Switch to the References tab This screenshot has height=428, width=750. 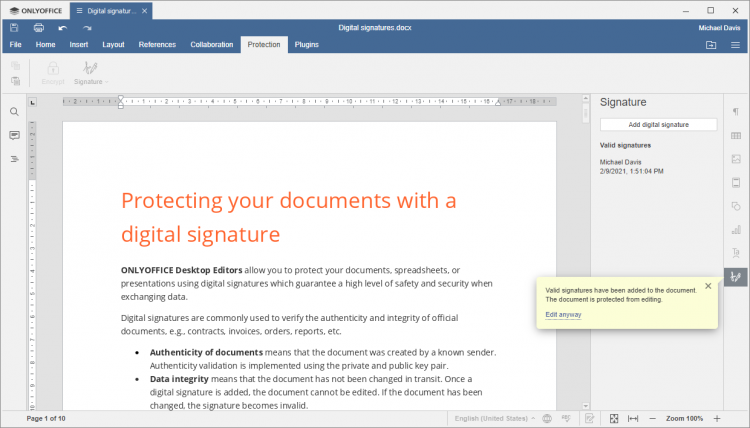coord(157,44)
